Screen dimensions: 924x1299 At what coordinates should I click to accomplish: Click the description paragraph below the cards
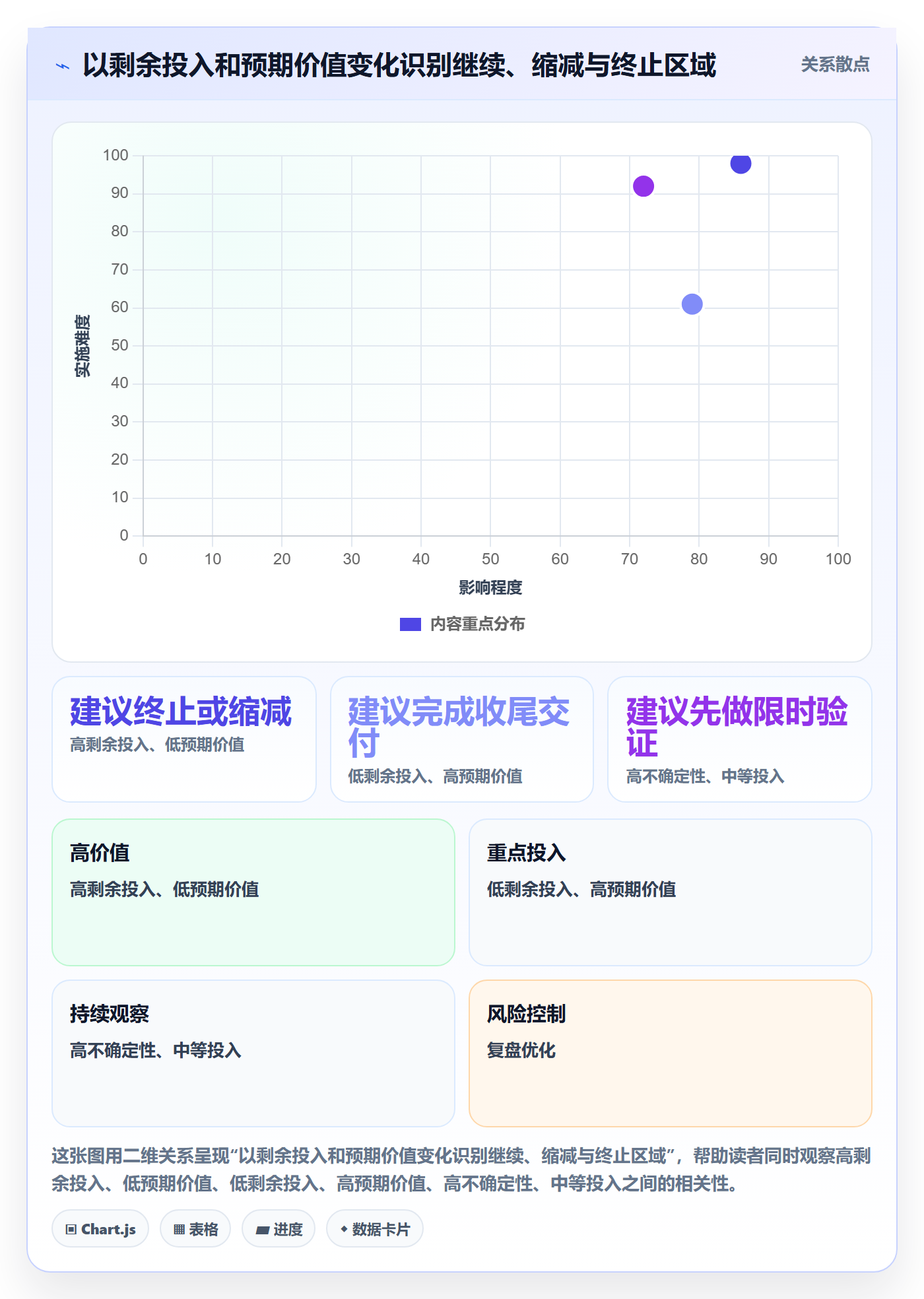click(462, 1170)
